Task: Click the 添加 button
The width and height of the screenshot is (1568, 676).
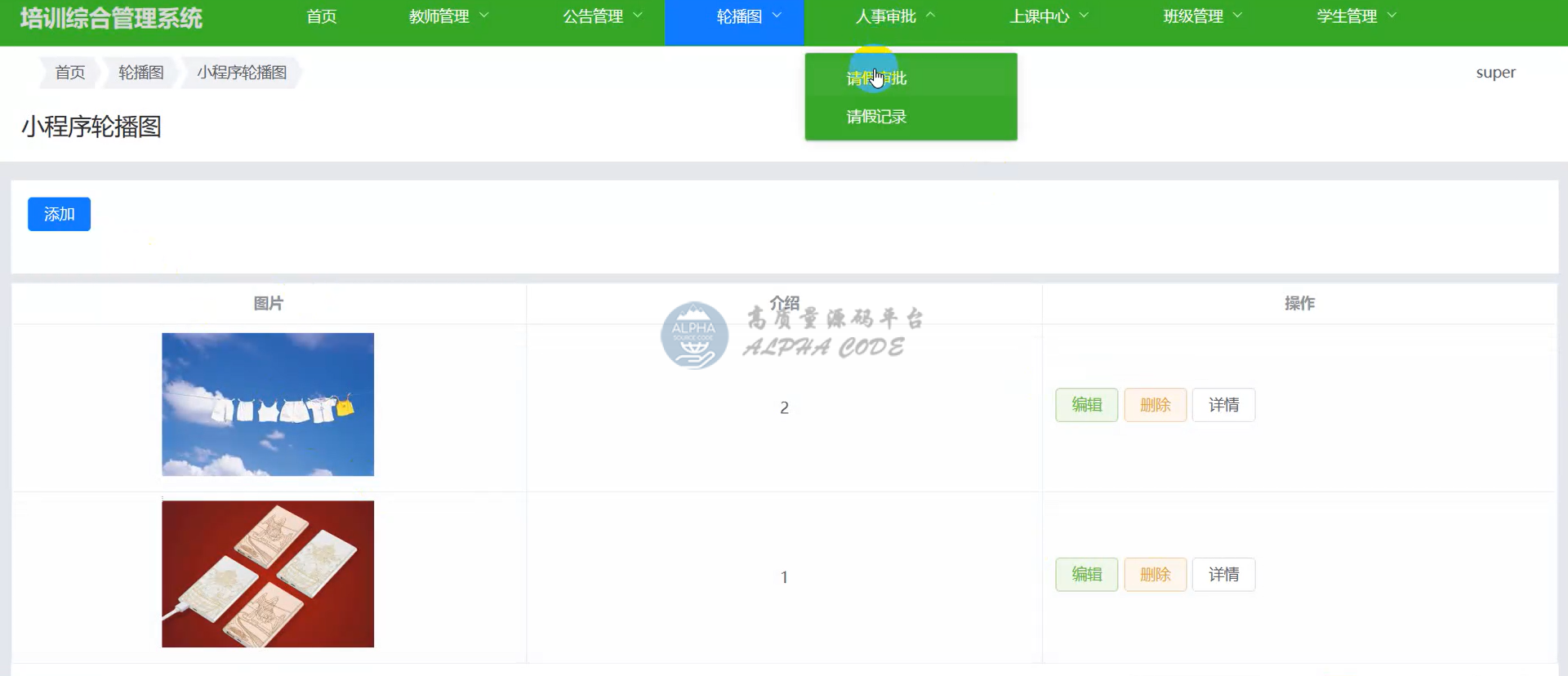Action: tap(59, 214)
